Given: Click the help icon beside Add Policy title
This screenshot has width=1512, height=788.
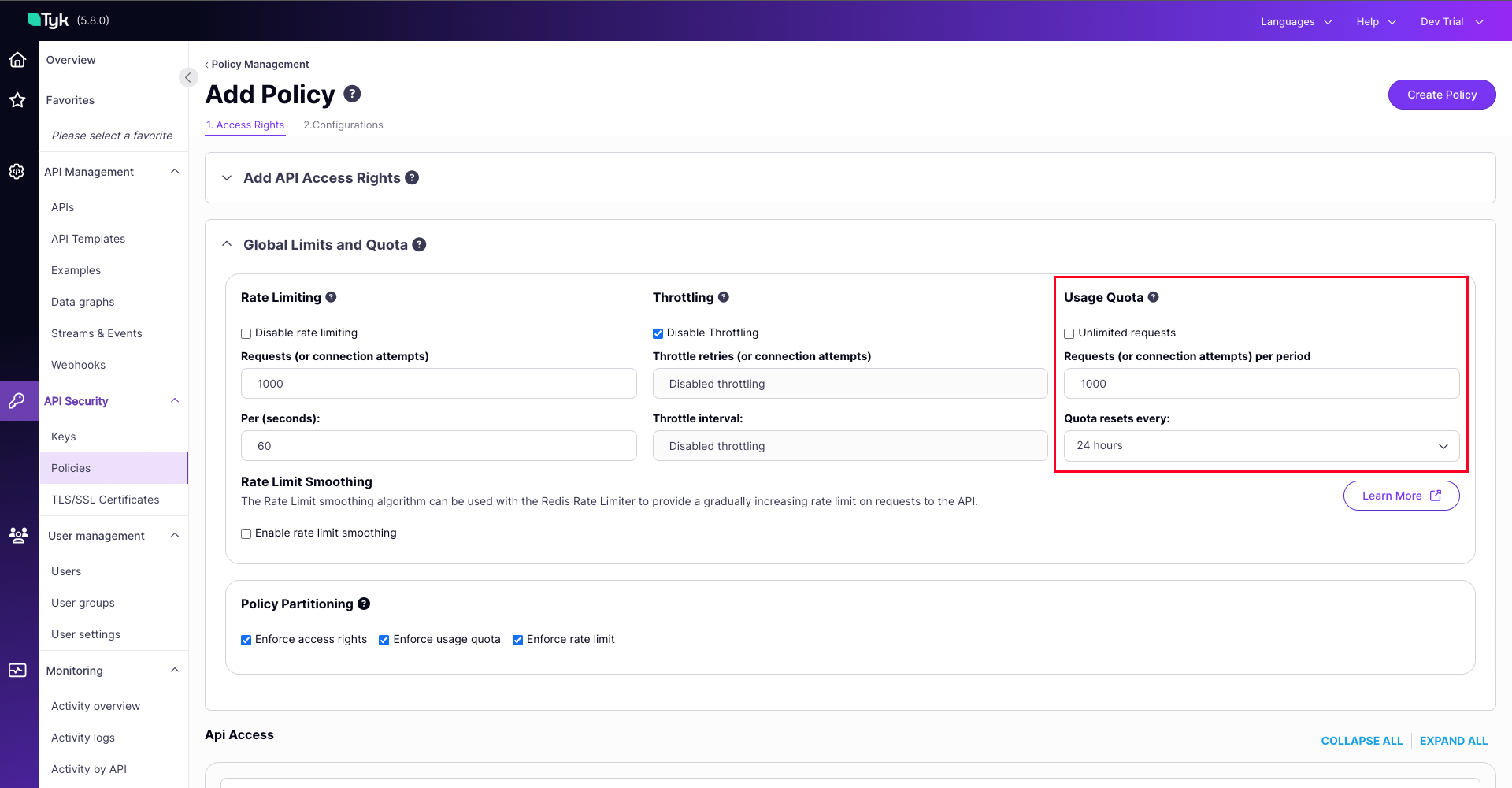Looking at the screenshot, I should click(x=352, y=93).
